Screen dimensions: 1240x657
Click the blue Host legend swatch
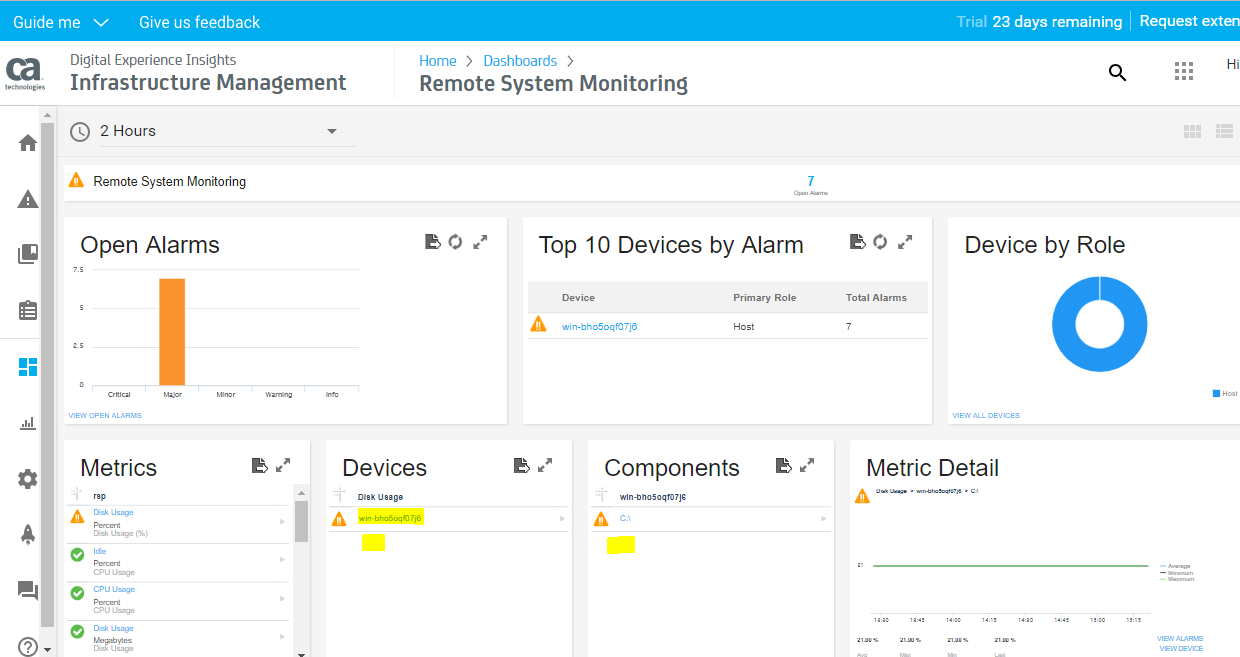(1217, 394)
